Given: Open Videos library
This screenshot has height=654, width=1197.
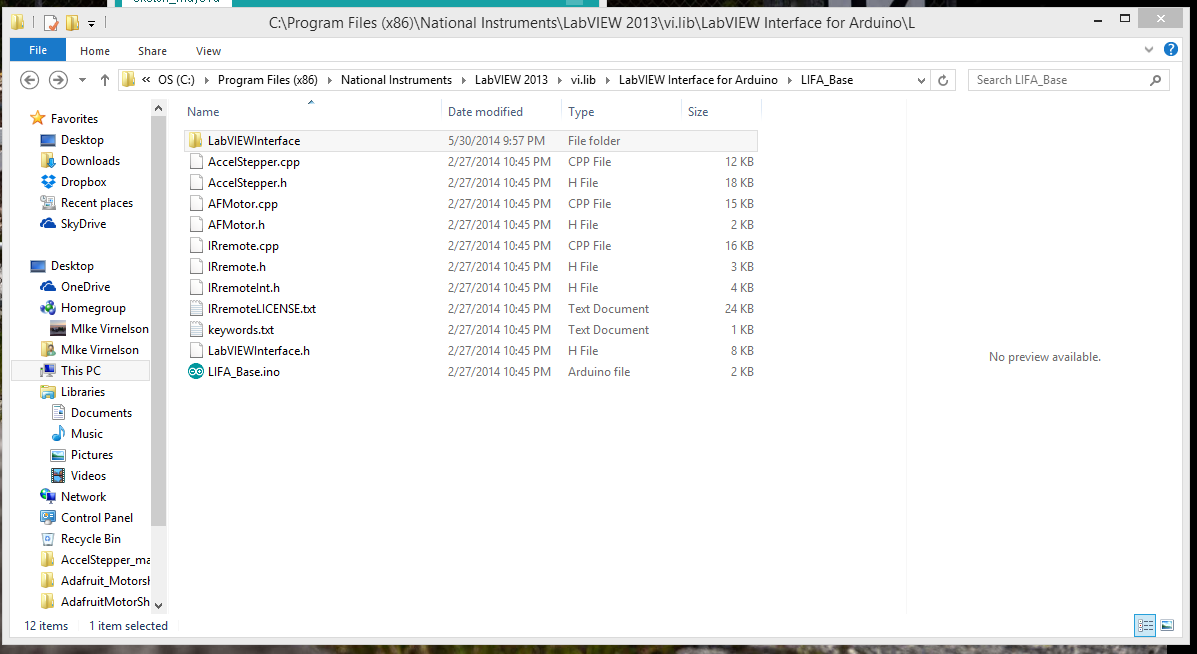Looking at the screenshot, I should click(88, 475).
